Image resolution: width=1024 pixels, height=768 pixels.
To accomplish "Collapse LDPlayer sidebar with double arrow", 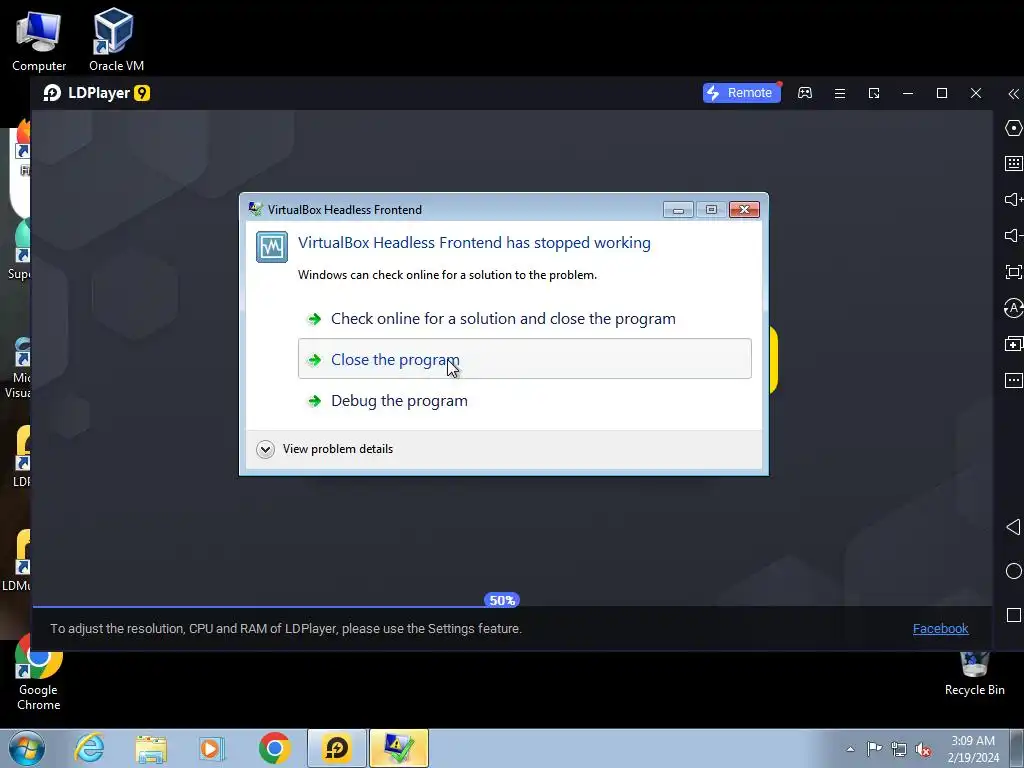I will click(1013, 94).
